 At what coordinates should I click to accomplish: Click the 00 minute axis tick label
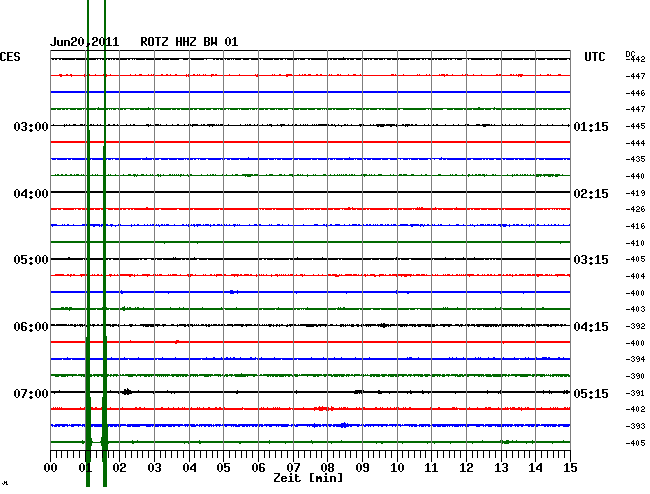pyautogui.click(x=51, y=468)
